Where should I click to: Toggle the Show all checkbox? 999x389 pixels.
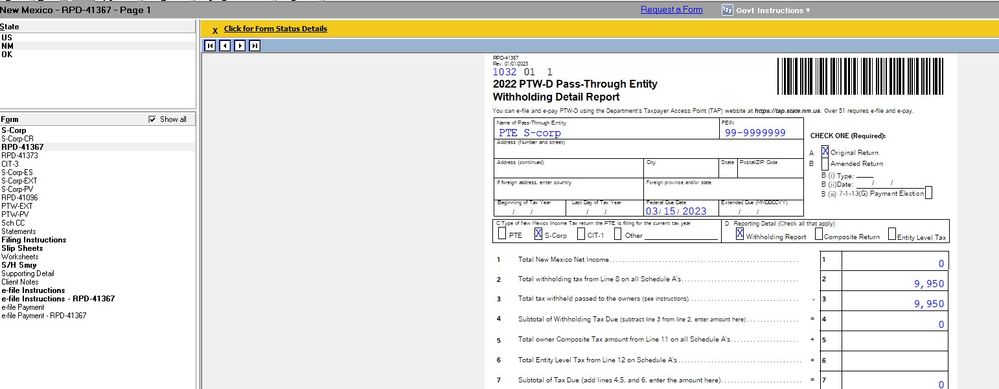[x=152, y=119]
